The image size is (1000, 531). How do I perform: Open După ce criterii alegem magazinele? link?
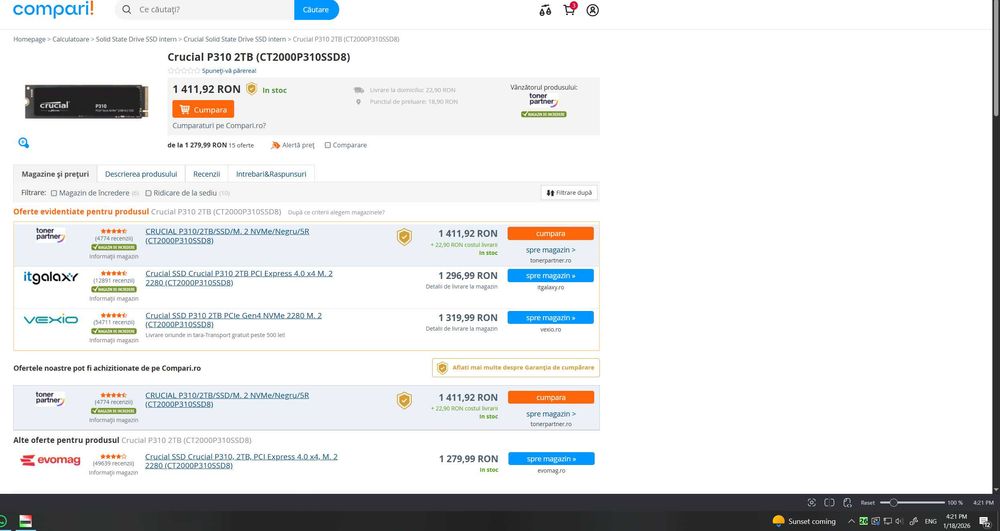[x=336, y=212]
